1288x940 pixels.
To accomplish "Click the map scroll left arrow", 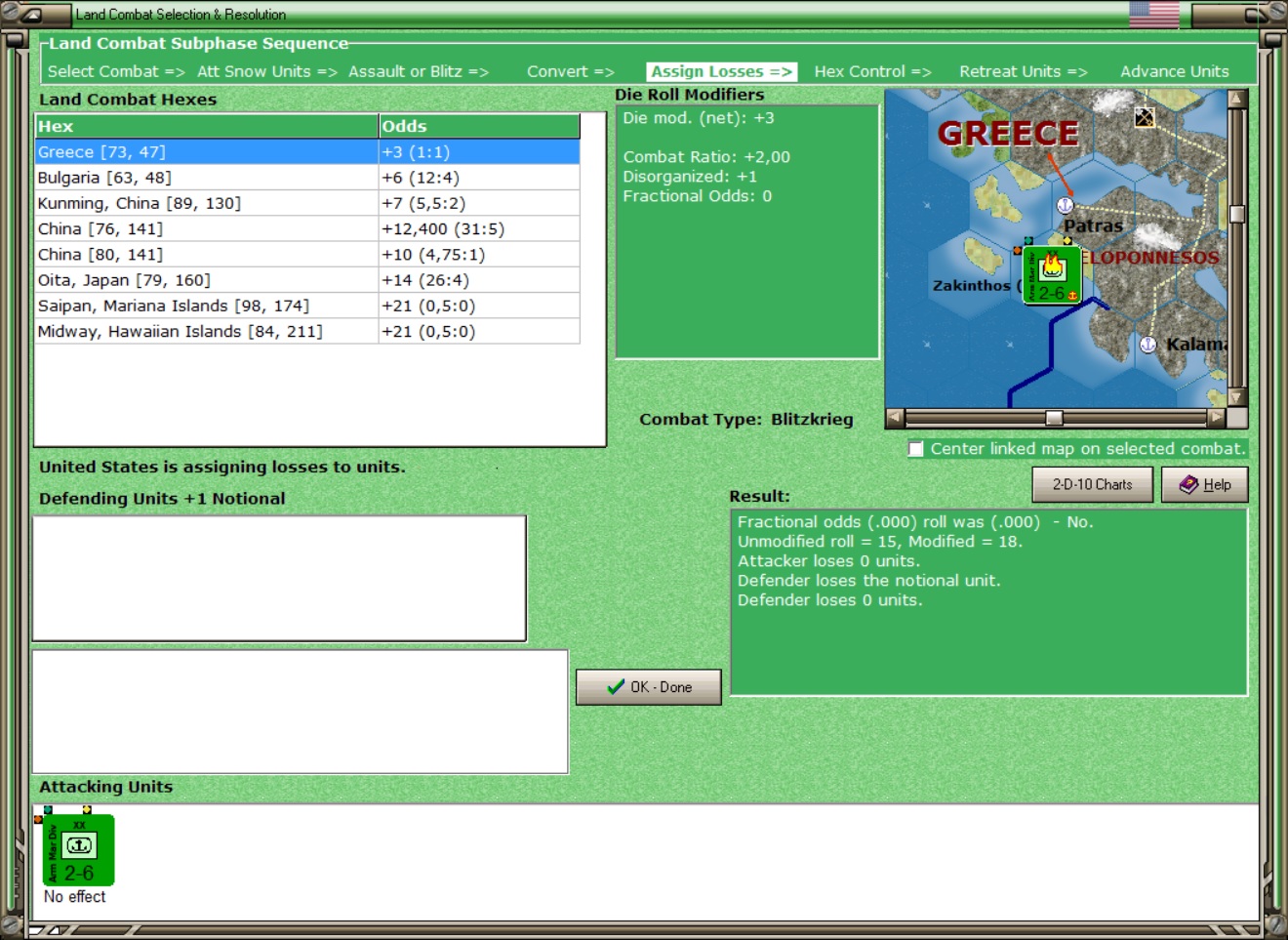I will point(895,418).
